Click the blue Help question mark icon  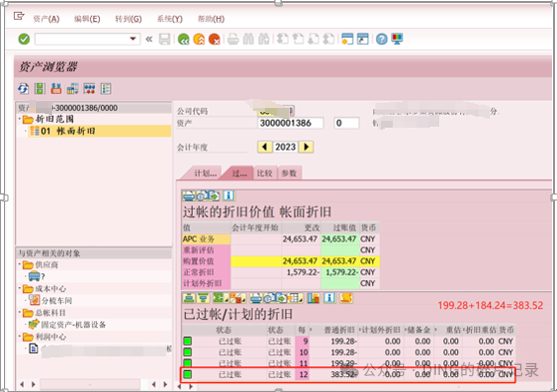[382, 39]
